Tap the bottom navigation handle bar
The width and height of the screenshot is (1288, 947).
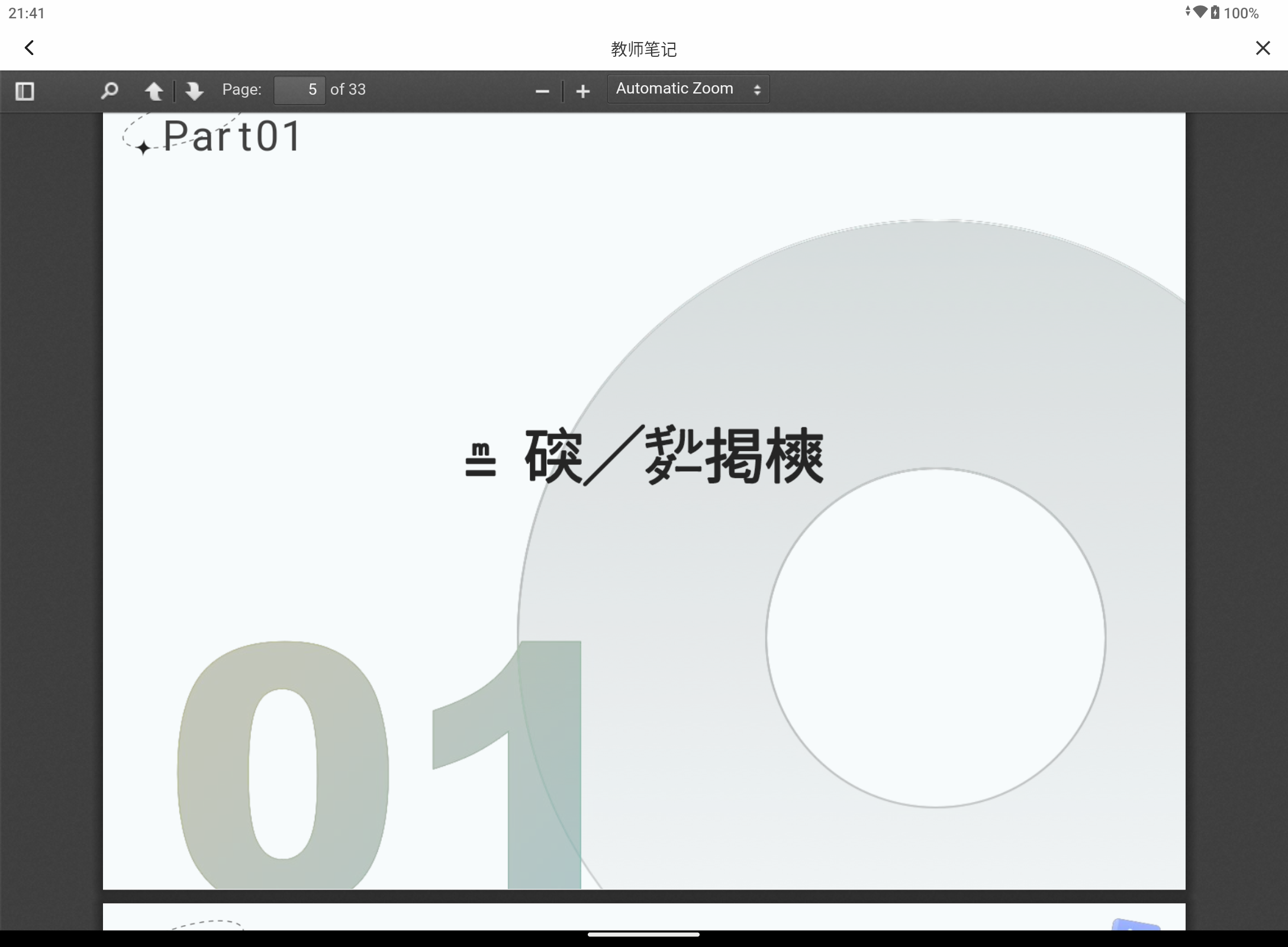coord(644,935)
